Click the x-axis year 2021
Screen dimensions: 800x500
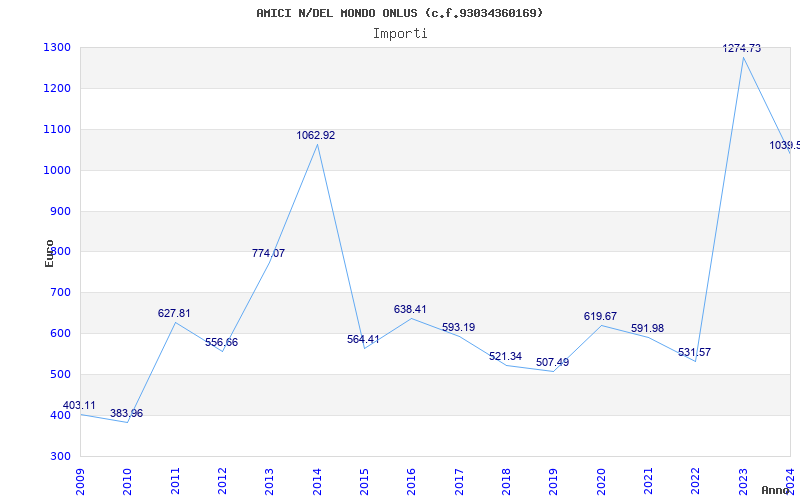(648, 481)
